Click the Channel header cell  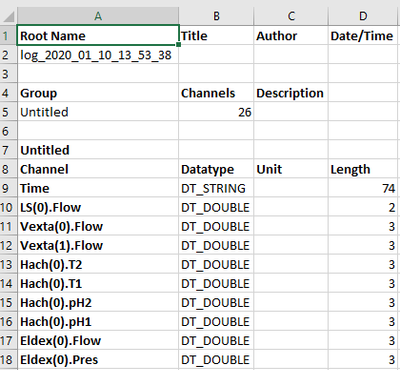click(x=98, y=169)
